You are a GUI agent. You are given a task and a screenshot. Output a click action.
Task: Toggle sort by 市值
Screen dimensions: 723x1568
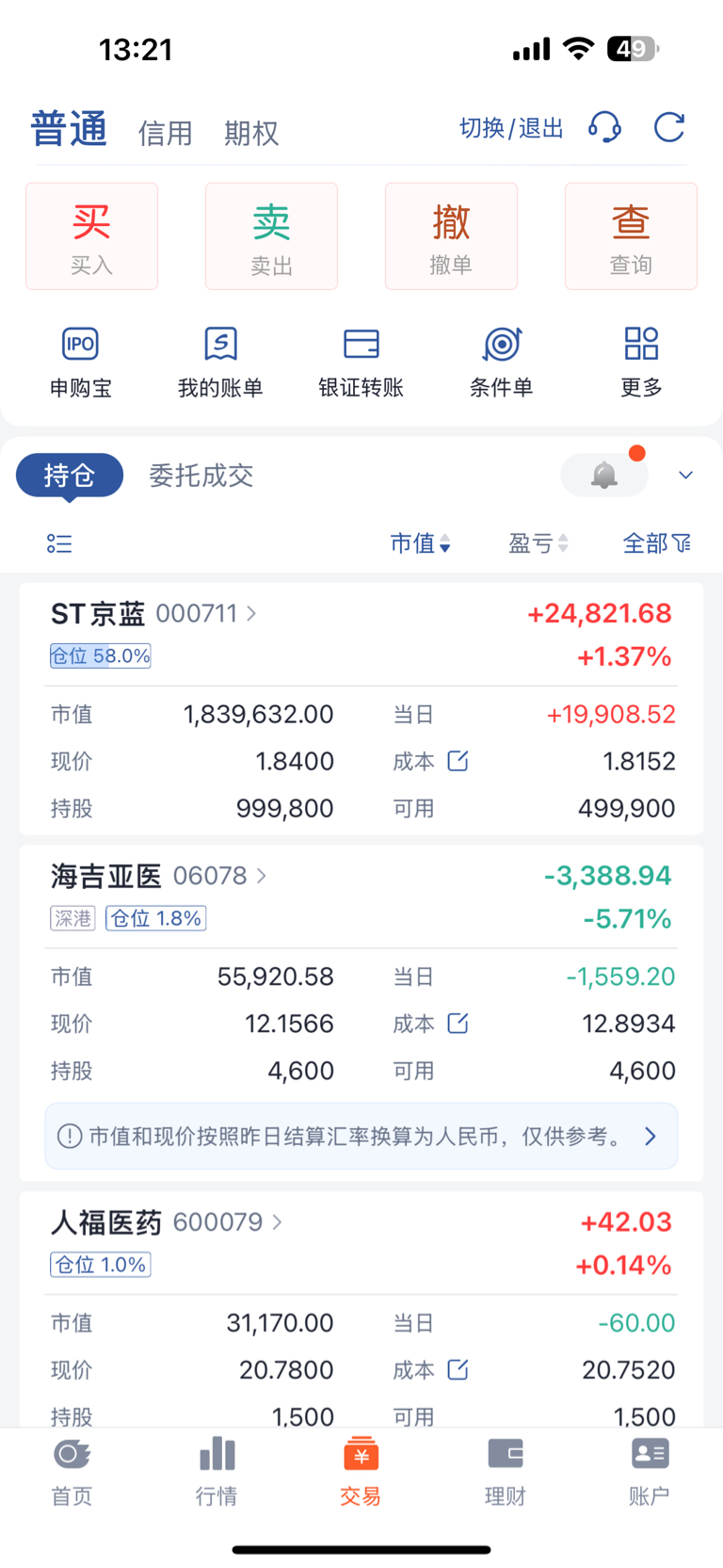point(420,543)
